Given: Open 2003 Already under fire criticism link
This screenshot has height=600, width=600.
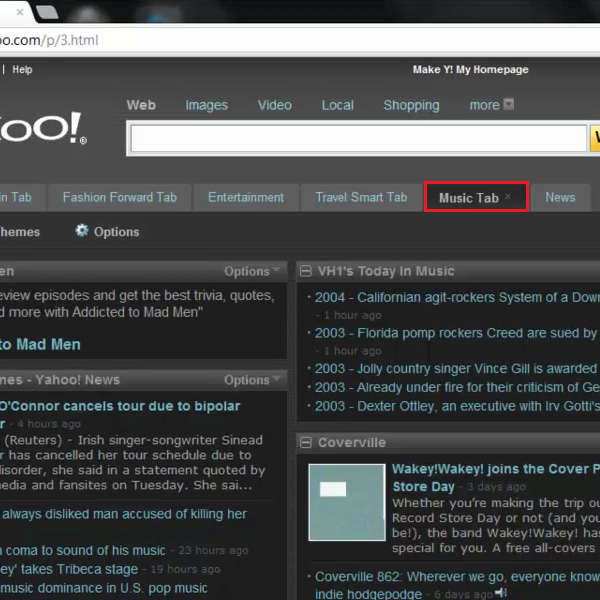Looking at the screenshot, I should click(x=457, y=387).
